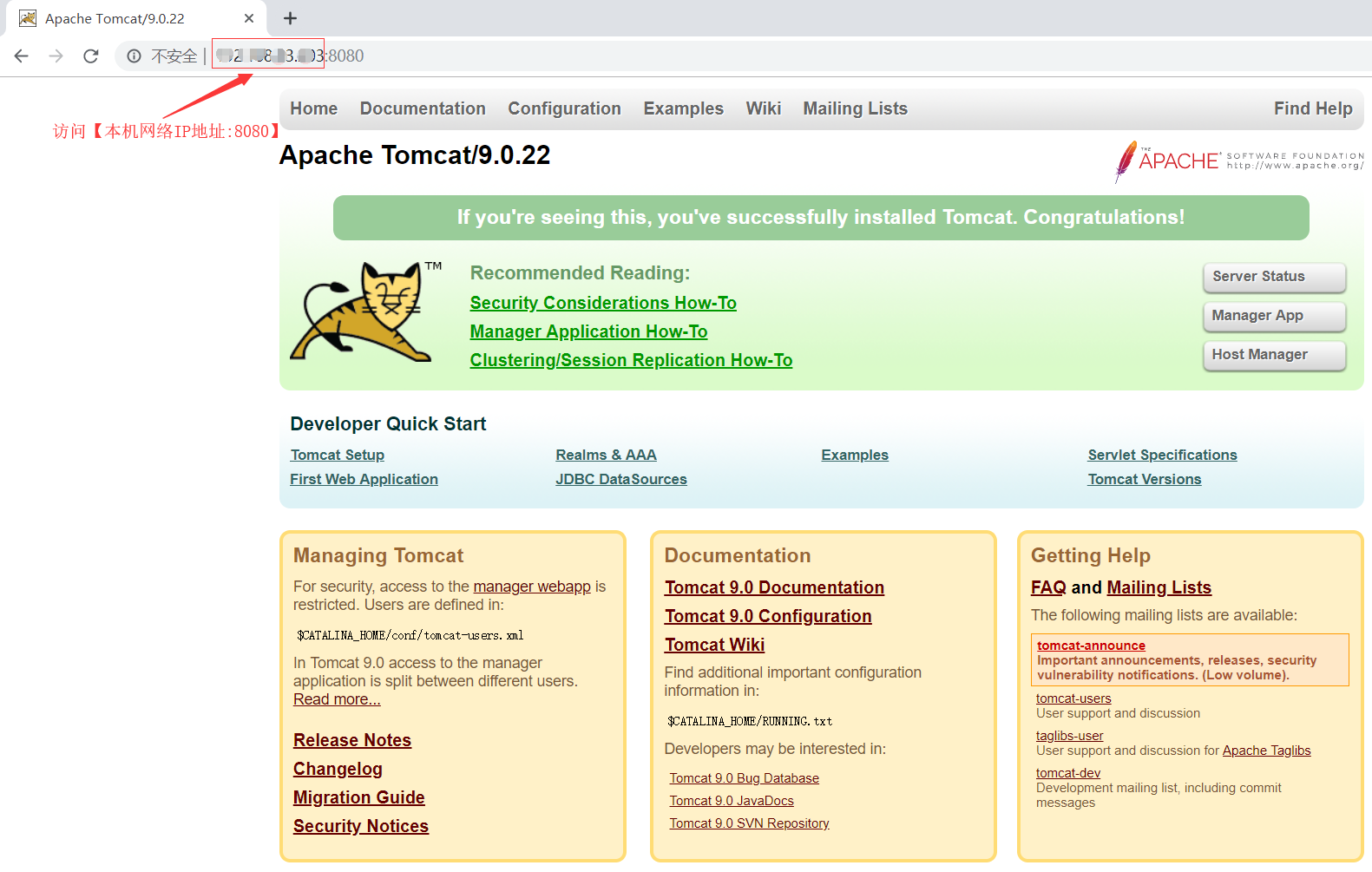Viewport: 1372px width, 872px height.
Task: Open the Documentation navigation item
Action: pos(423,108)
